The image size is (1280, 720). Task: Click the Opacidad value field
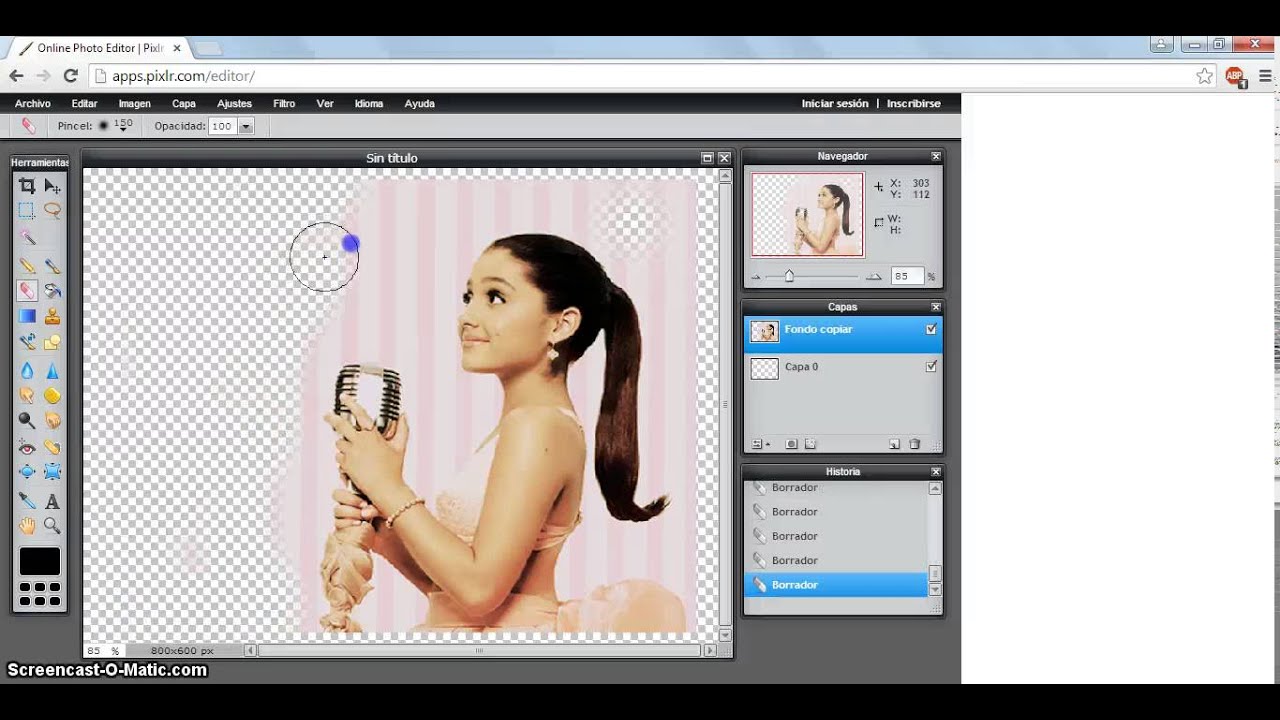pyautogui.click(x=222, y=126)
